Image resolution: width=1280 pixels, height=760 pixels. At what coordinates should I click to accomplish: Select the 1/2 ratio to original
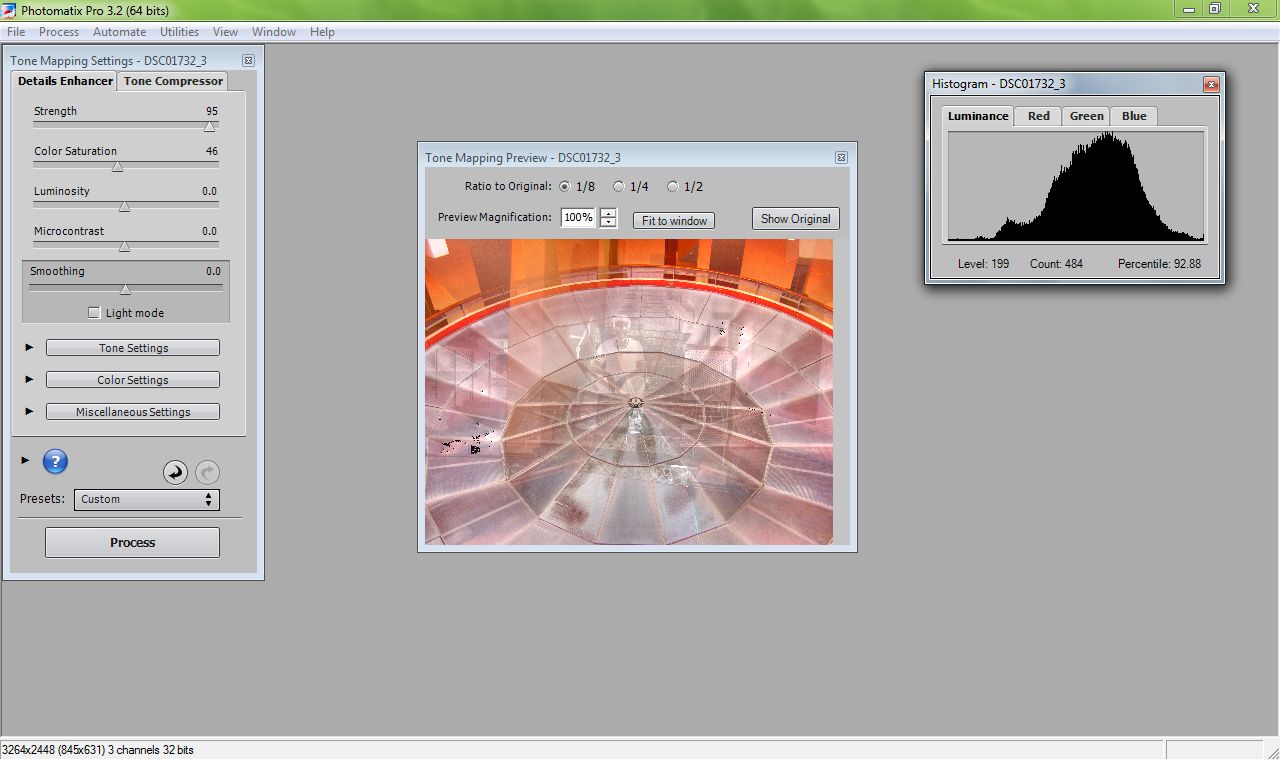point(673,186)
